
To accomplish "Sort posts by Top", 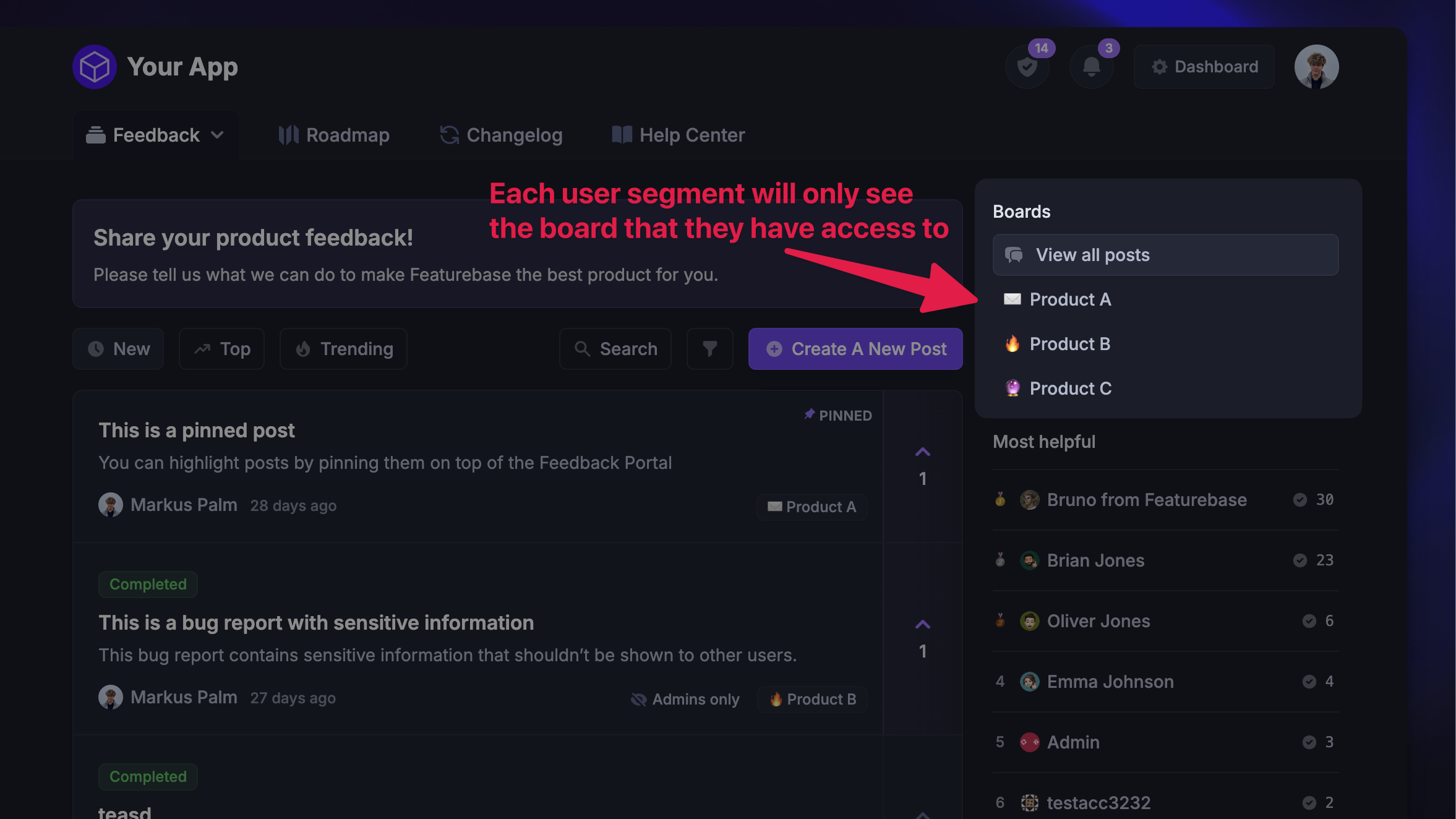I will 221,349.
